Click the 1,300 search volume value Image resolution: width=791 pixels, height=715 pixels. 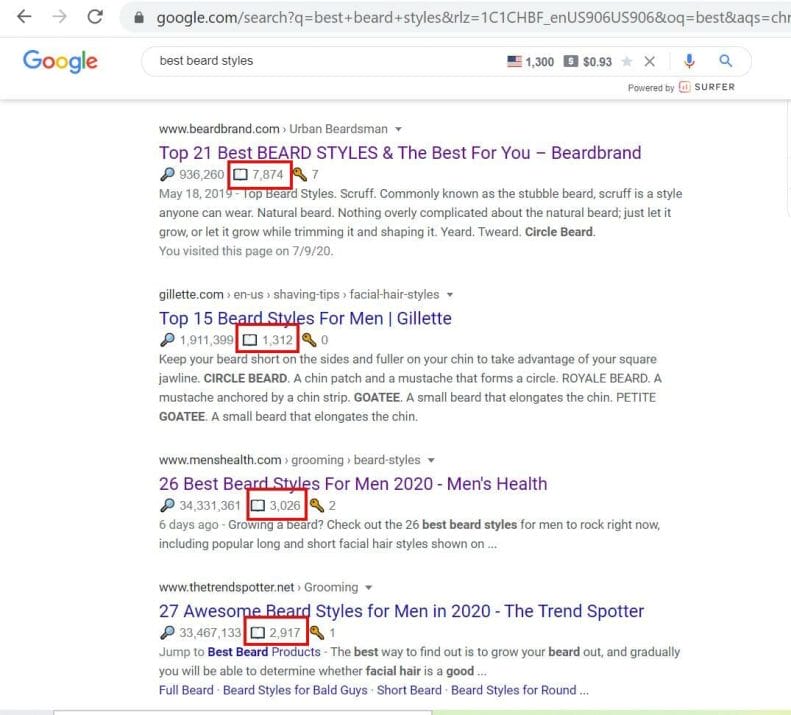[x=540, y=62]
